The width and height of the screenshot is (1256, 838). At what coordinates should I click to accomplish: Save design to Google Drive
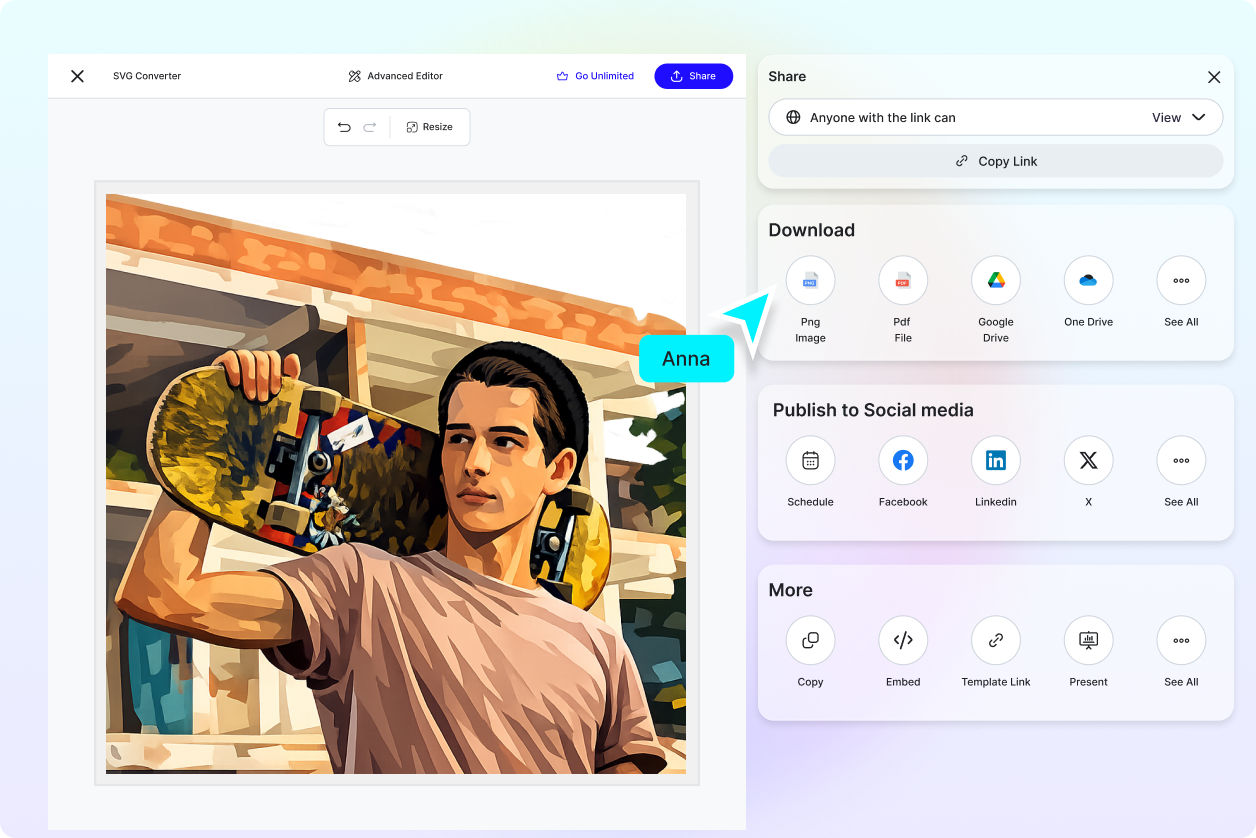[x=995, y=280]
